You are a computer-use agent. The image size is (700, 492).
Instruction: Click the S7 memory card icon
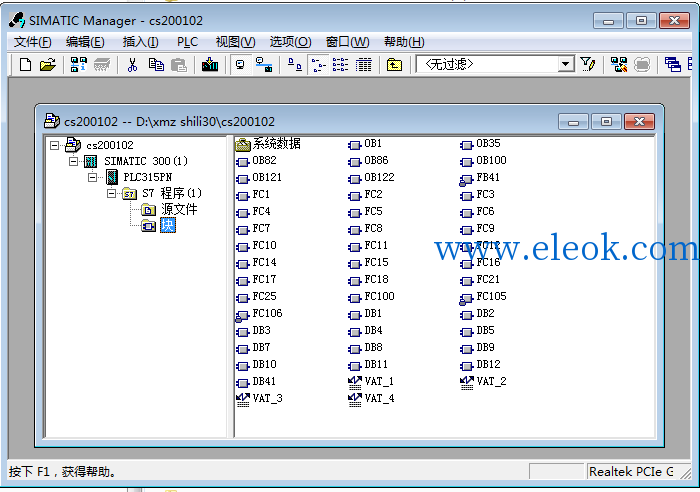click(102, 65)
